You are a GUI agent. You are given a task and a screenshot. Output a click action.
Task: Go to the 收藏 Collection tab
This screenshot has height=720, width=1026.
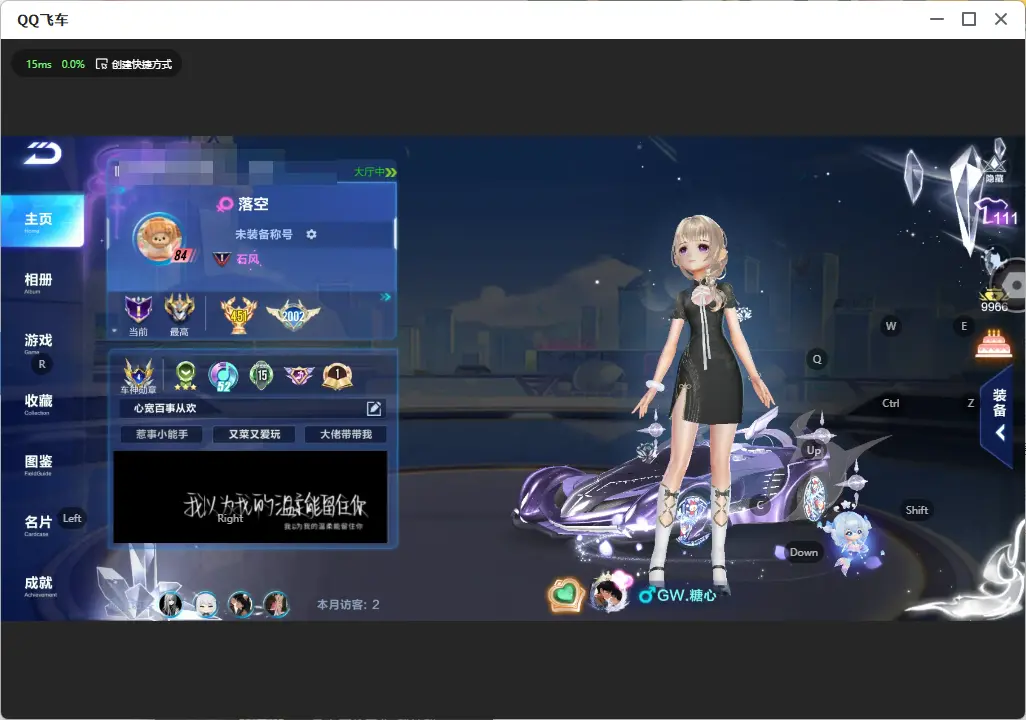pos(38,403)
